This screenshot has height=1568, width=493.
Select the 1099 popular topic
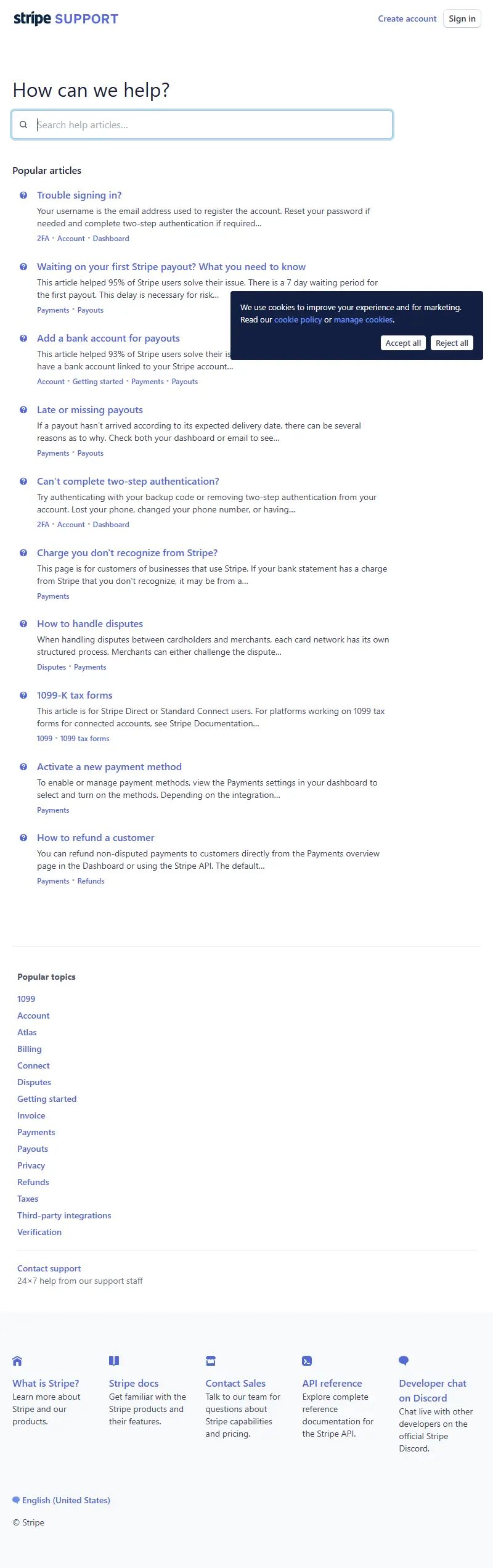(26, 999)
